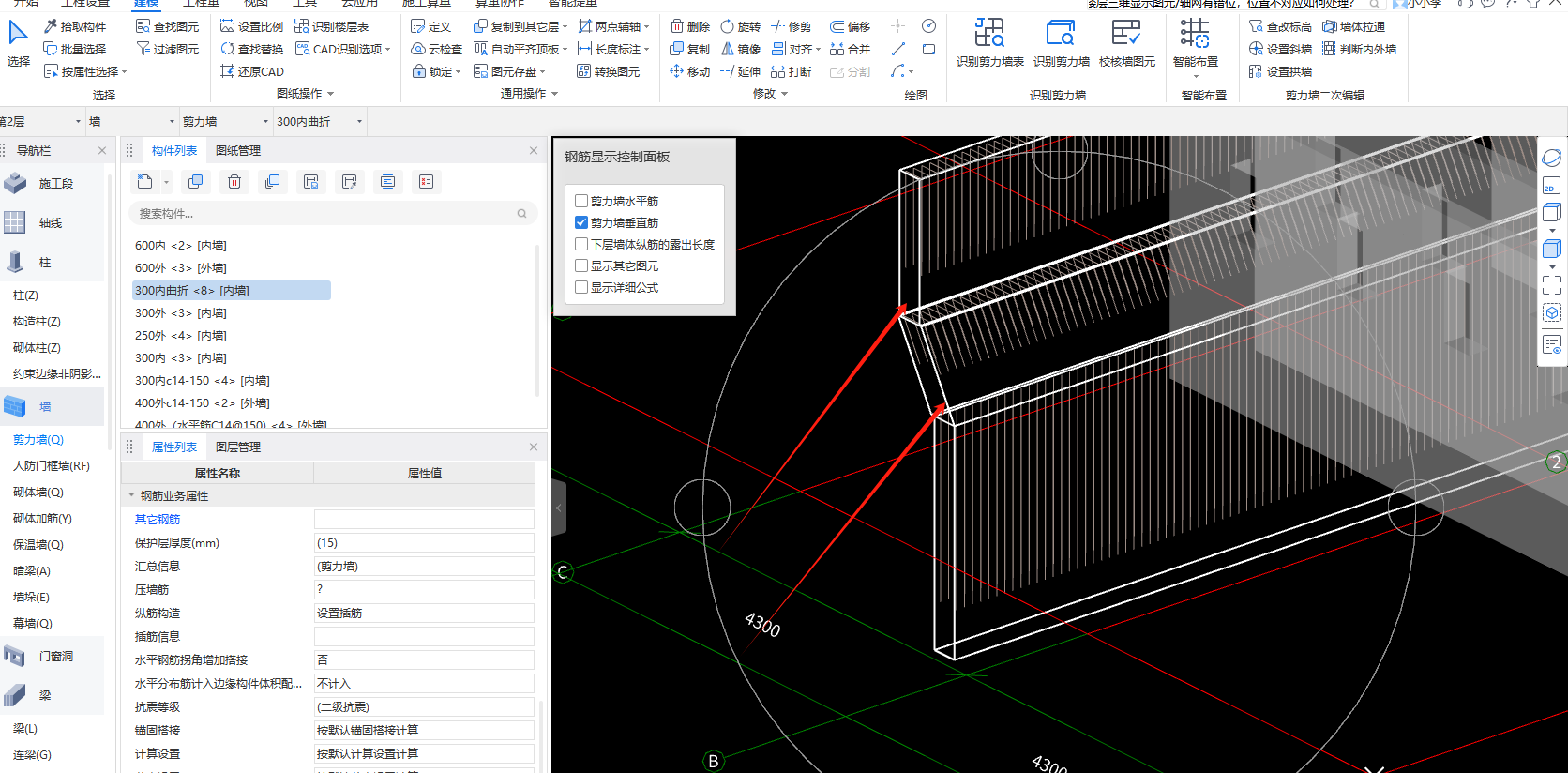Click 移动 move tool

click(x=690, y=71)
